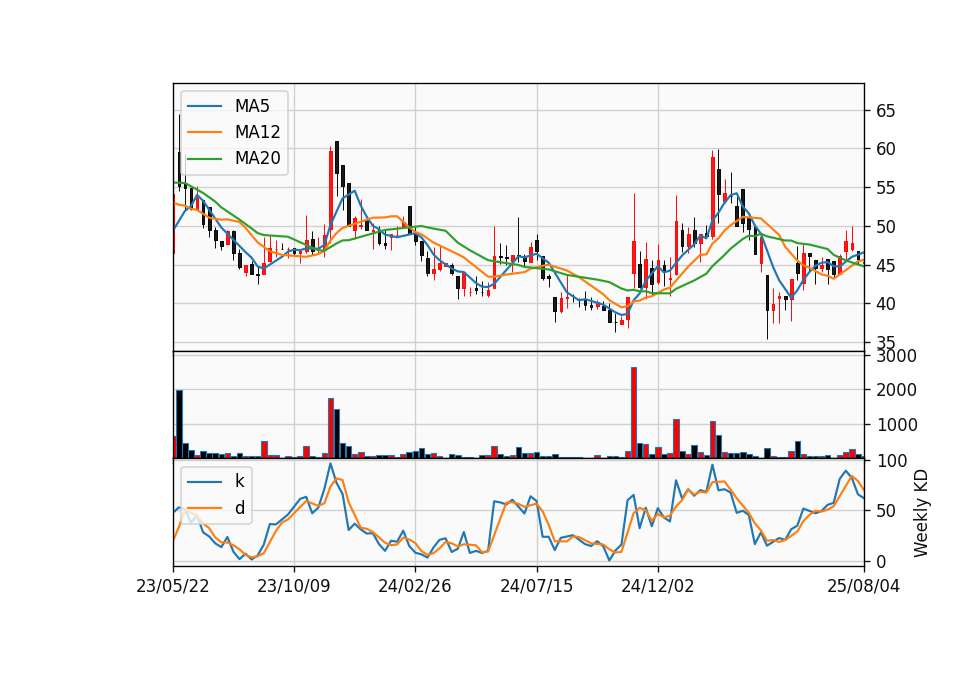Click the MA5 legend label
Screen dimensions: 960x690
[x=252, y=106]
